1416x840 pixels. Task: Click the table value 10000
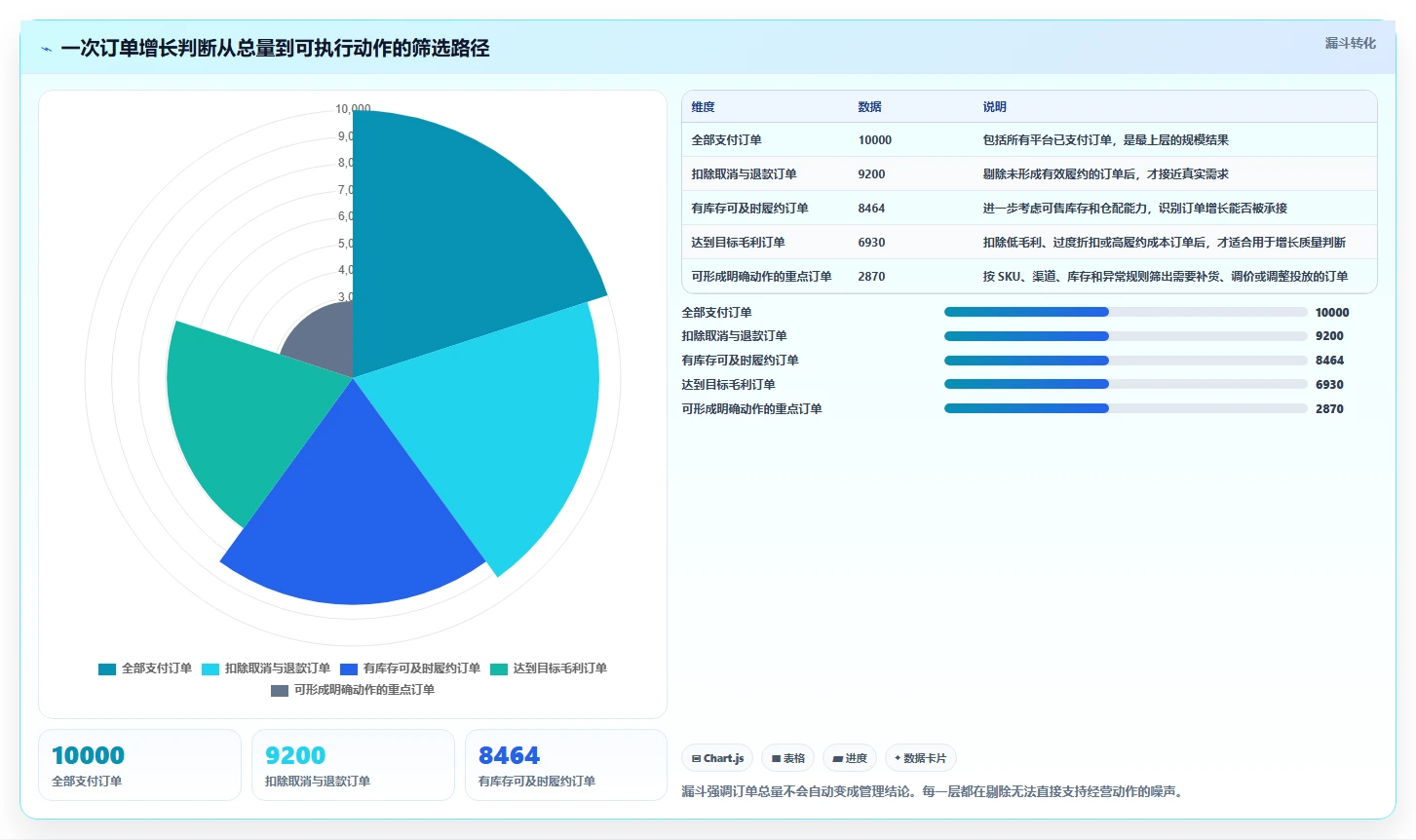coord(874,140)
